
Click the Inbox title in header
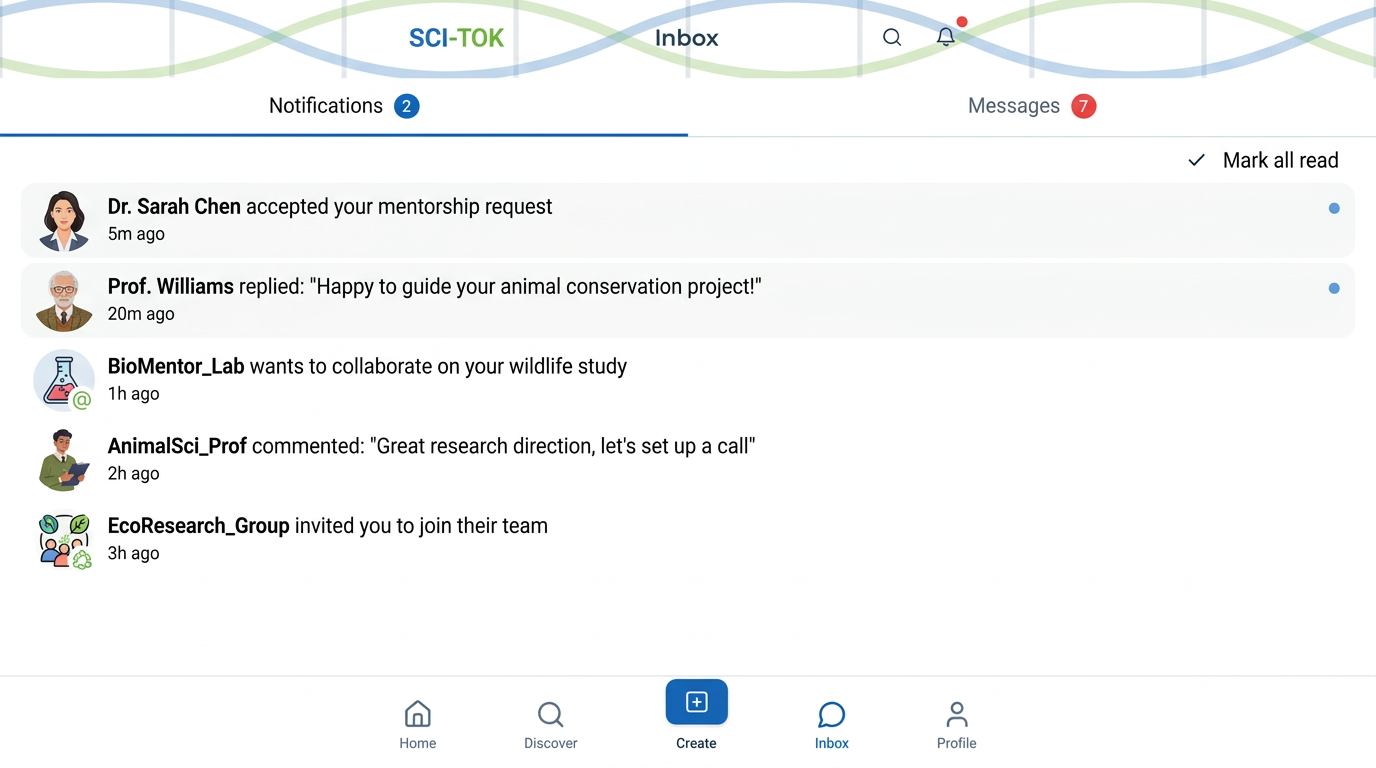(x=687, y=38)
